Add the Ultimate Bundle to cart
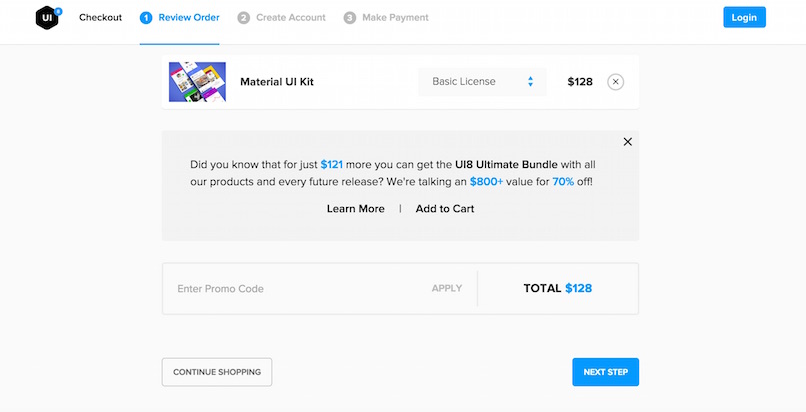This screenshot has height=412, width=806. pyautogui.click(x=445, y=209)
